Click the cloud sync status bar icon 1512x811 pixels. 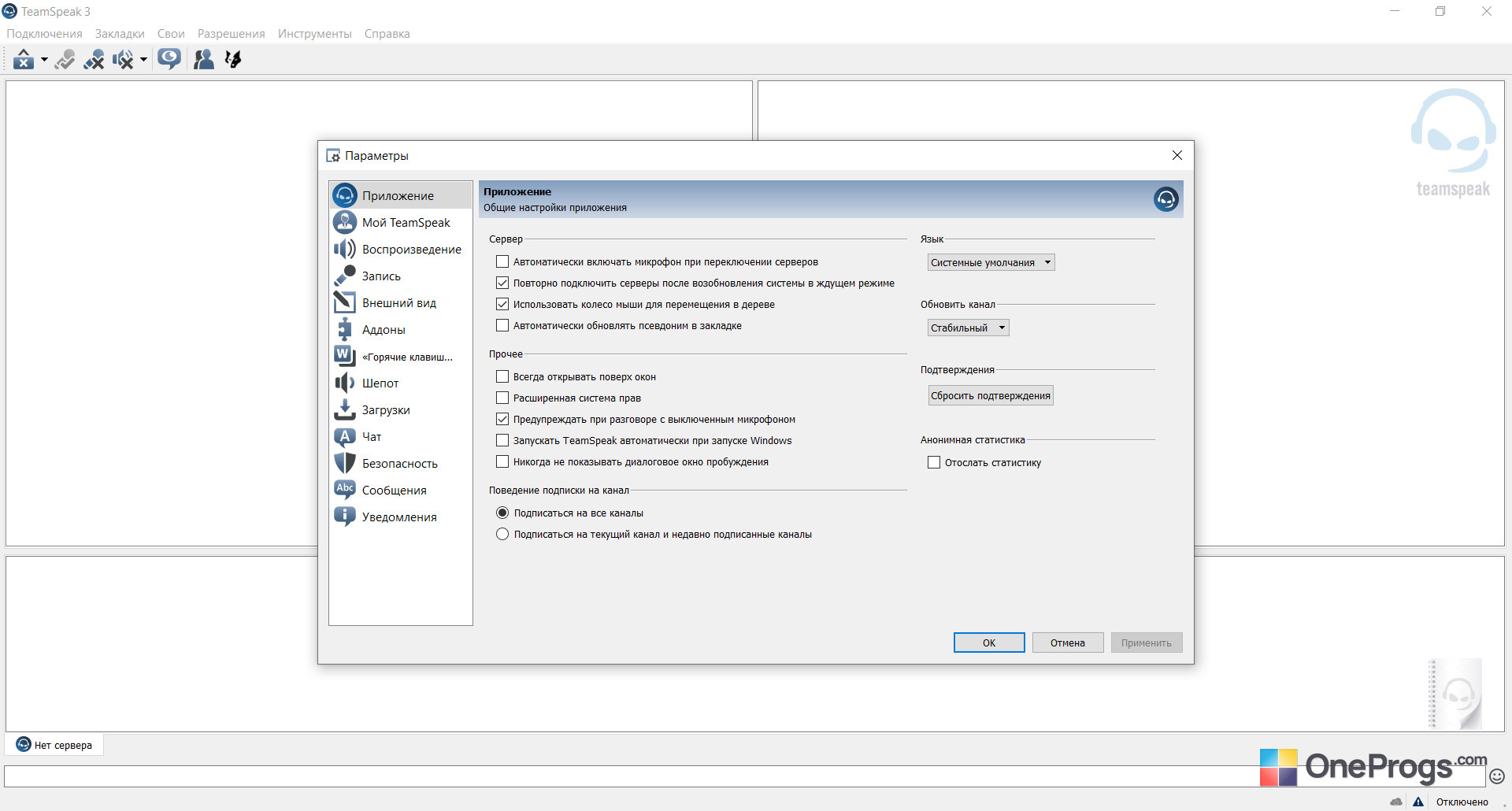point(1396,802)
